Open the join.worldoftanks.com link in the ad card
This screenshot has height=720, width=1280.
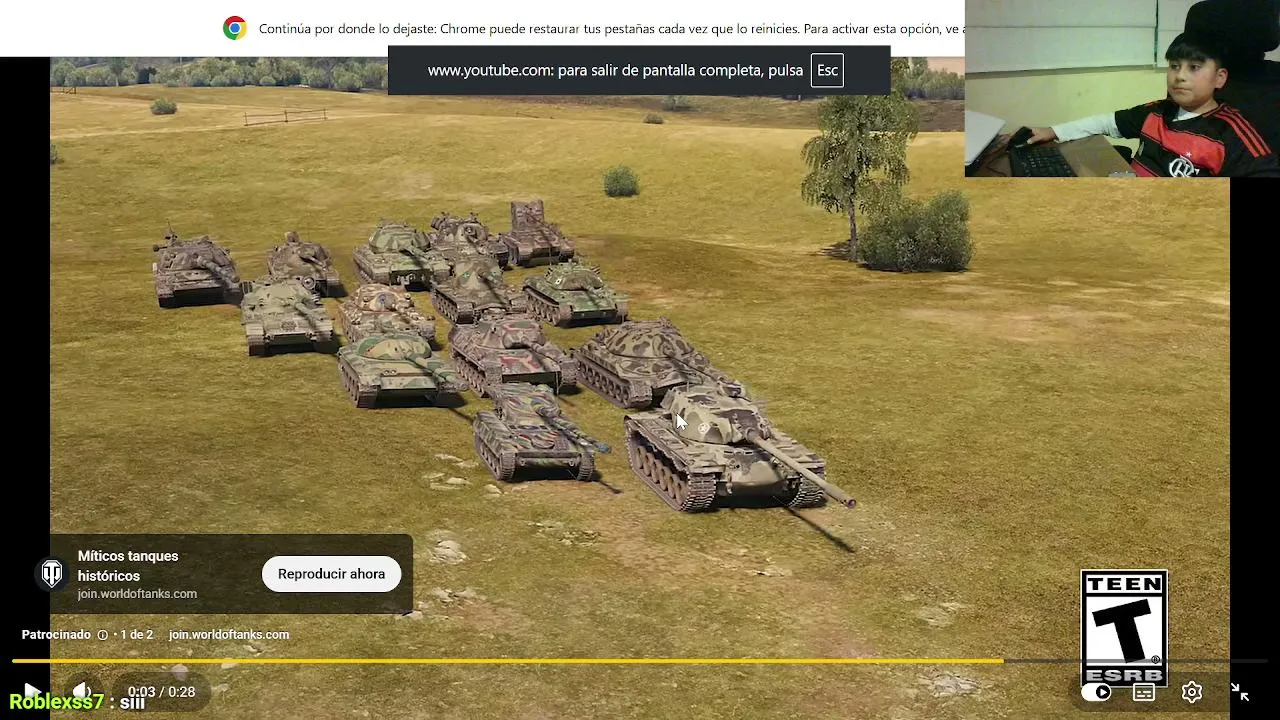tap(137, 594)
